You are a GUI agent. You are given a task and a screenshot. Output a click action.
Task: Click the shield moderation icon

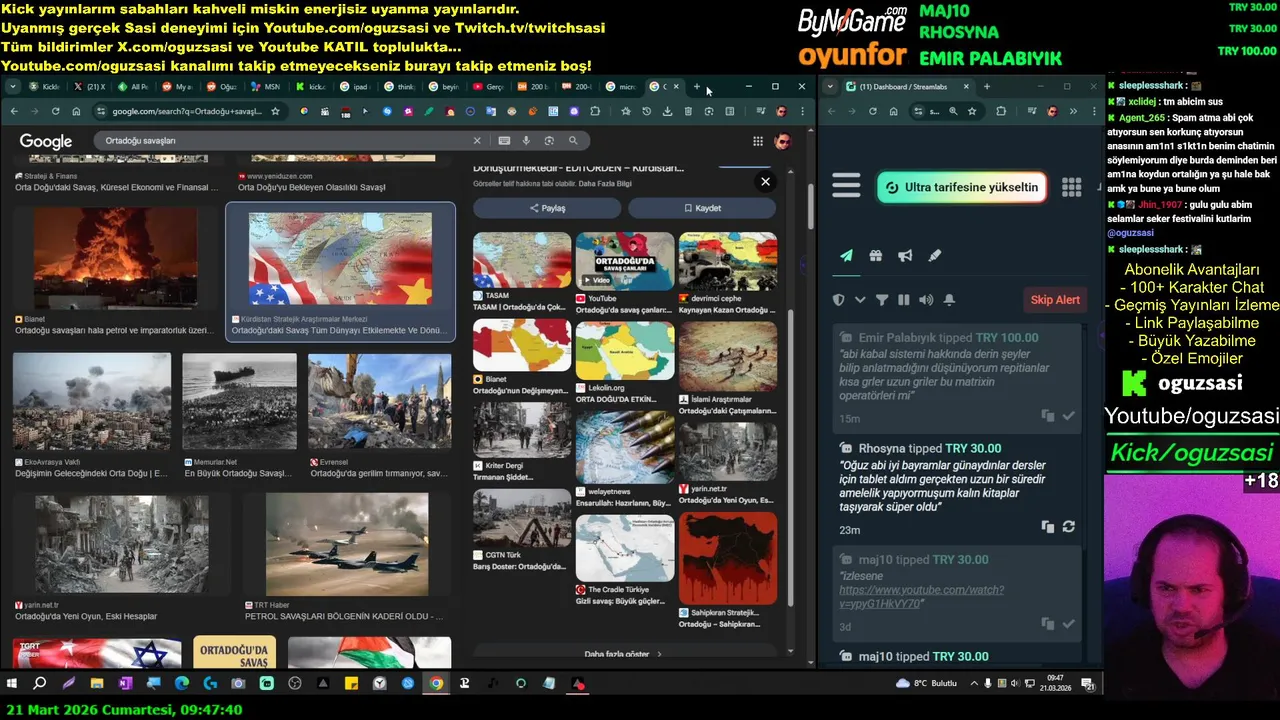pyautogui.click(x=839, y=300)
